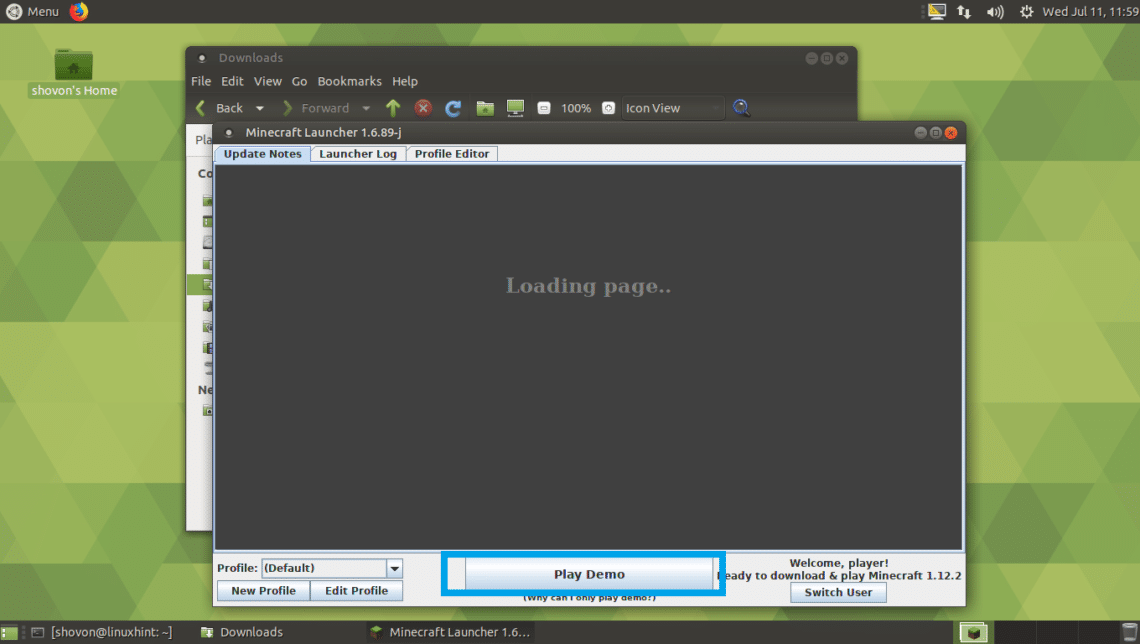
Task: Click the computer icon in the toolbar
Action: pos(515,108)
